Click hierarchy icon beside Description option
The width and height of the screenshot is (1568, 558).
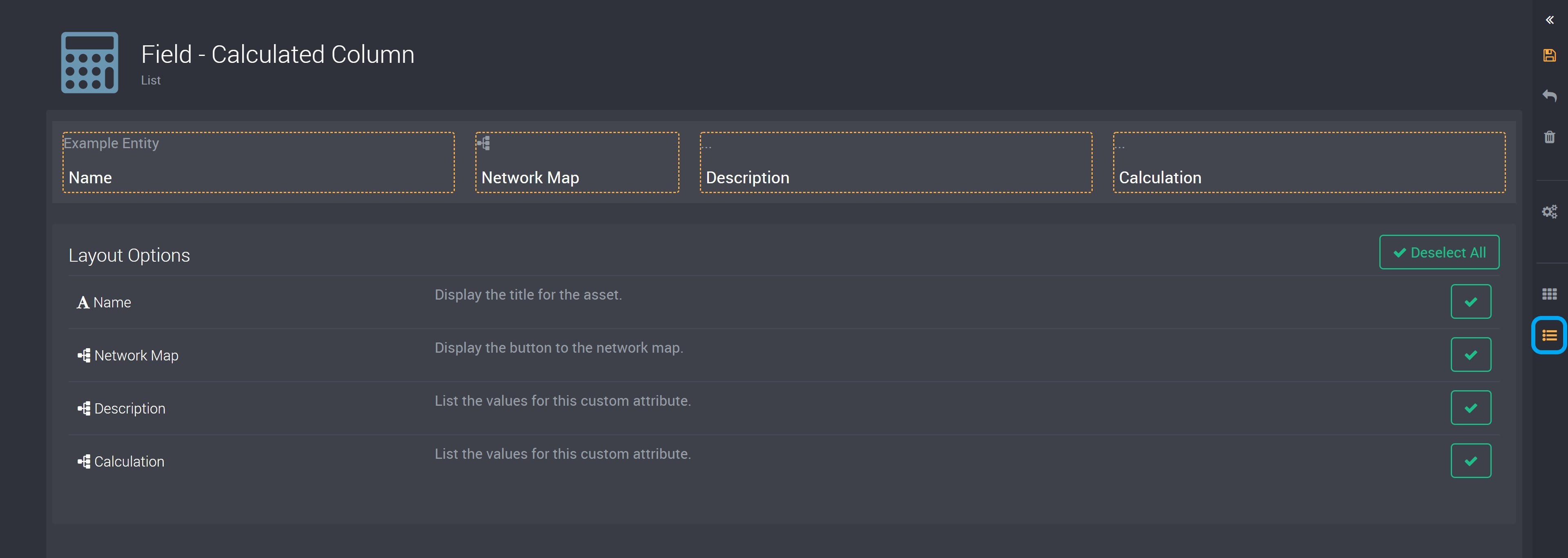coord(84,408)
